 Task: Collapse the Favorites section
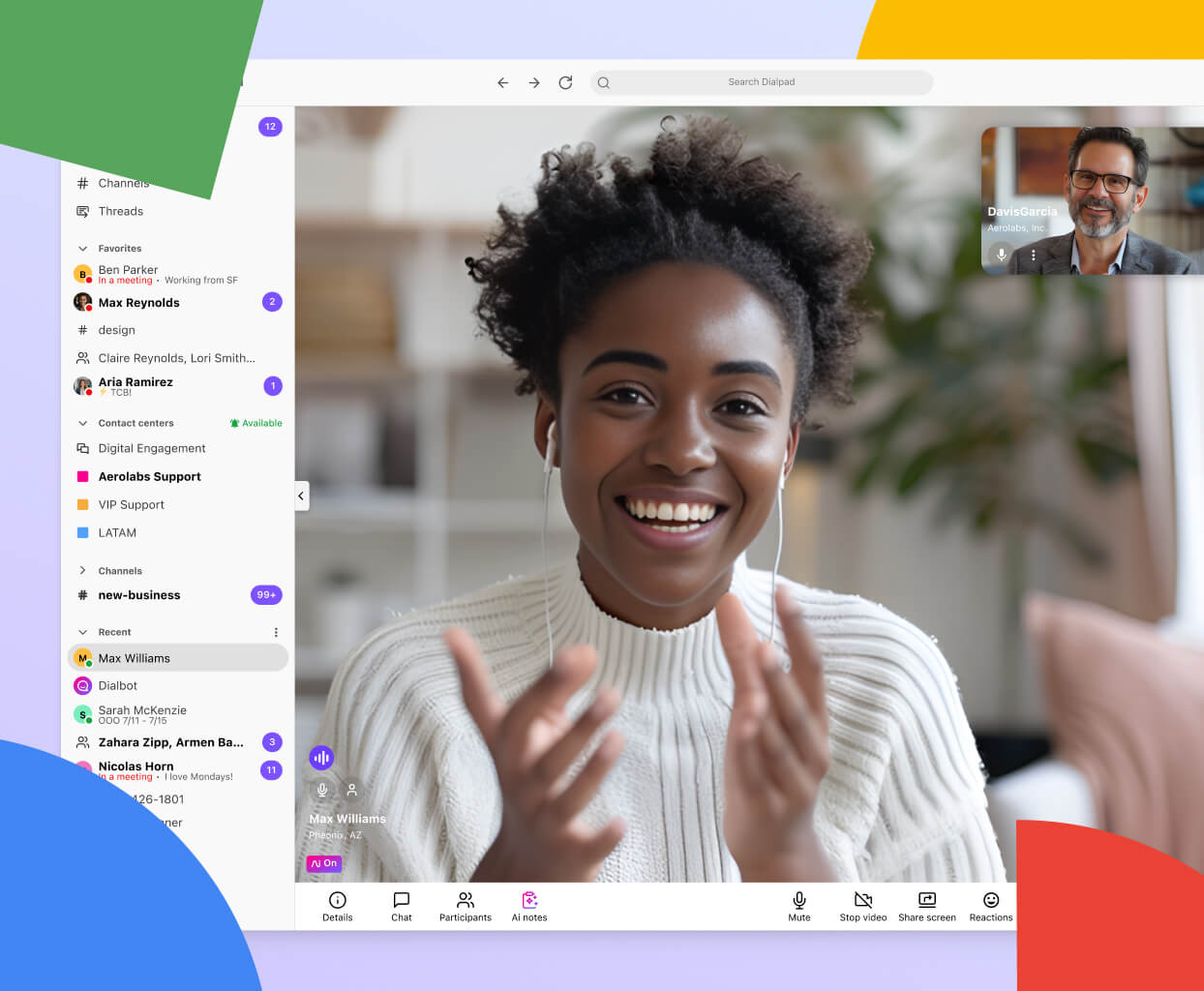point(81,248)
